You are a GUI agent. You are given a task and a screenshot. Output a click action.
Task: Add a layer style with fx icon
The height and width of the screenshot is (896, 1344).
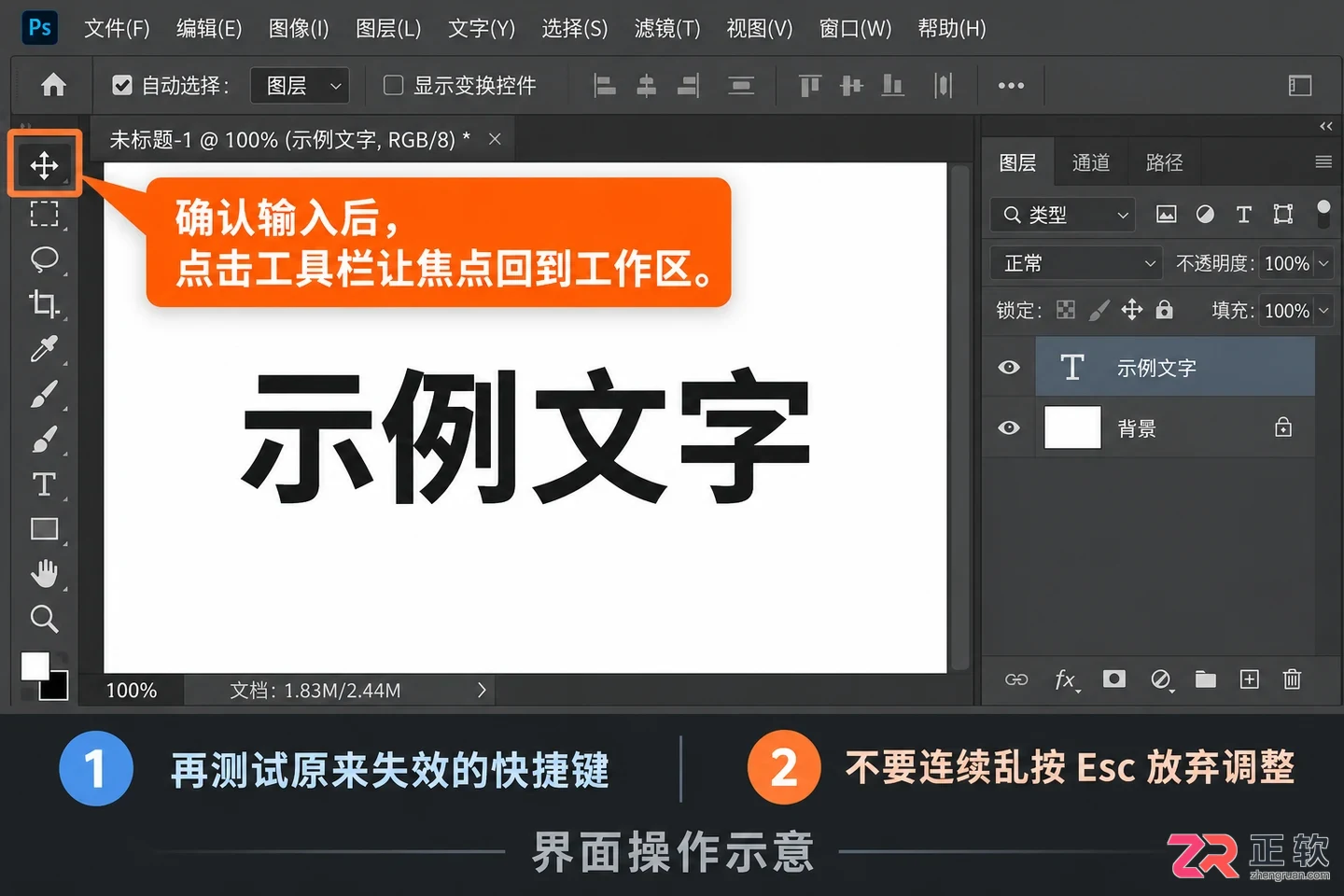[1066, 679]
